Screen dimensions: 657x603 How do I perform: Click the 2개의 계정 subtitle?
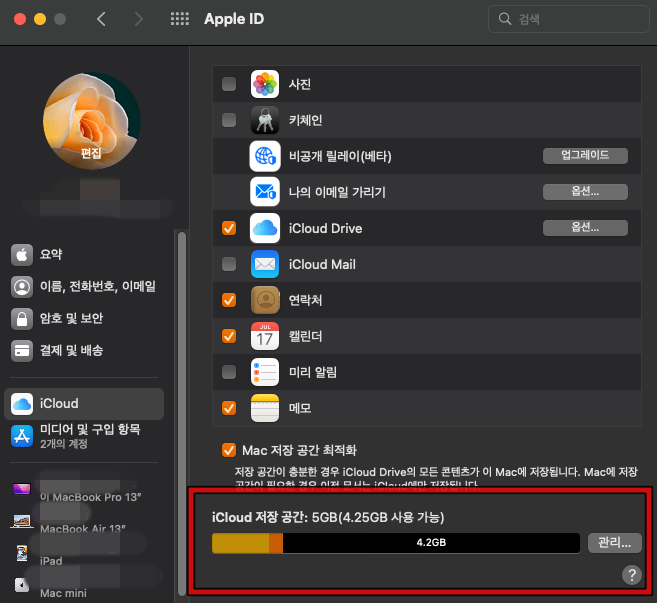(x=64, y=444)
